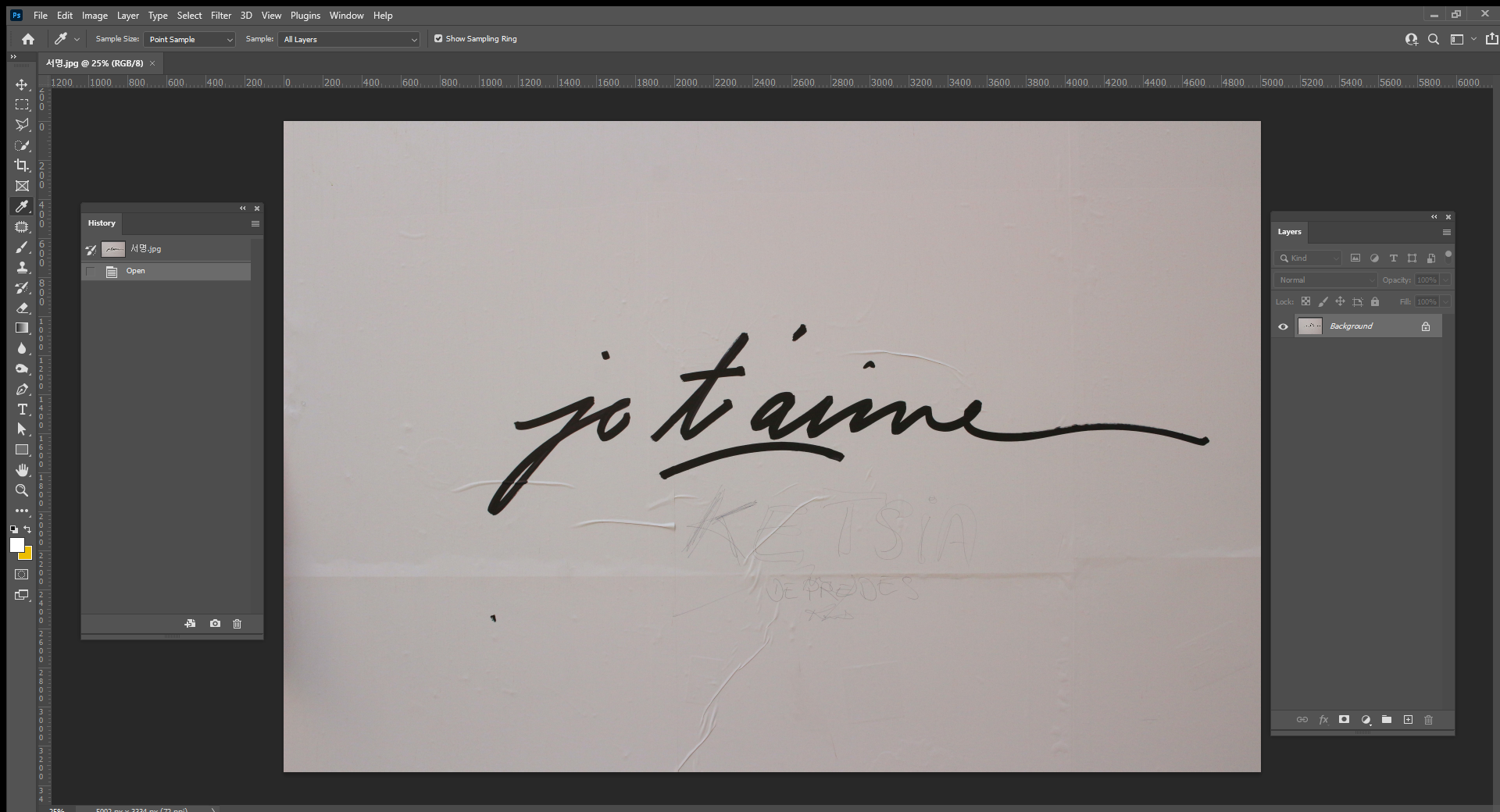Create a new layer group
The height and width of the screenshot is (812, 1500).
1387,720
